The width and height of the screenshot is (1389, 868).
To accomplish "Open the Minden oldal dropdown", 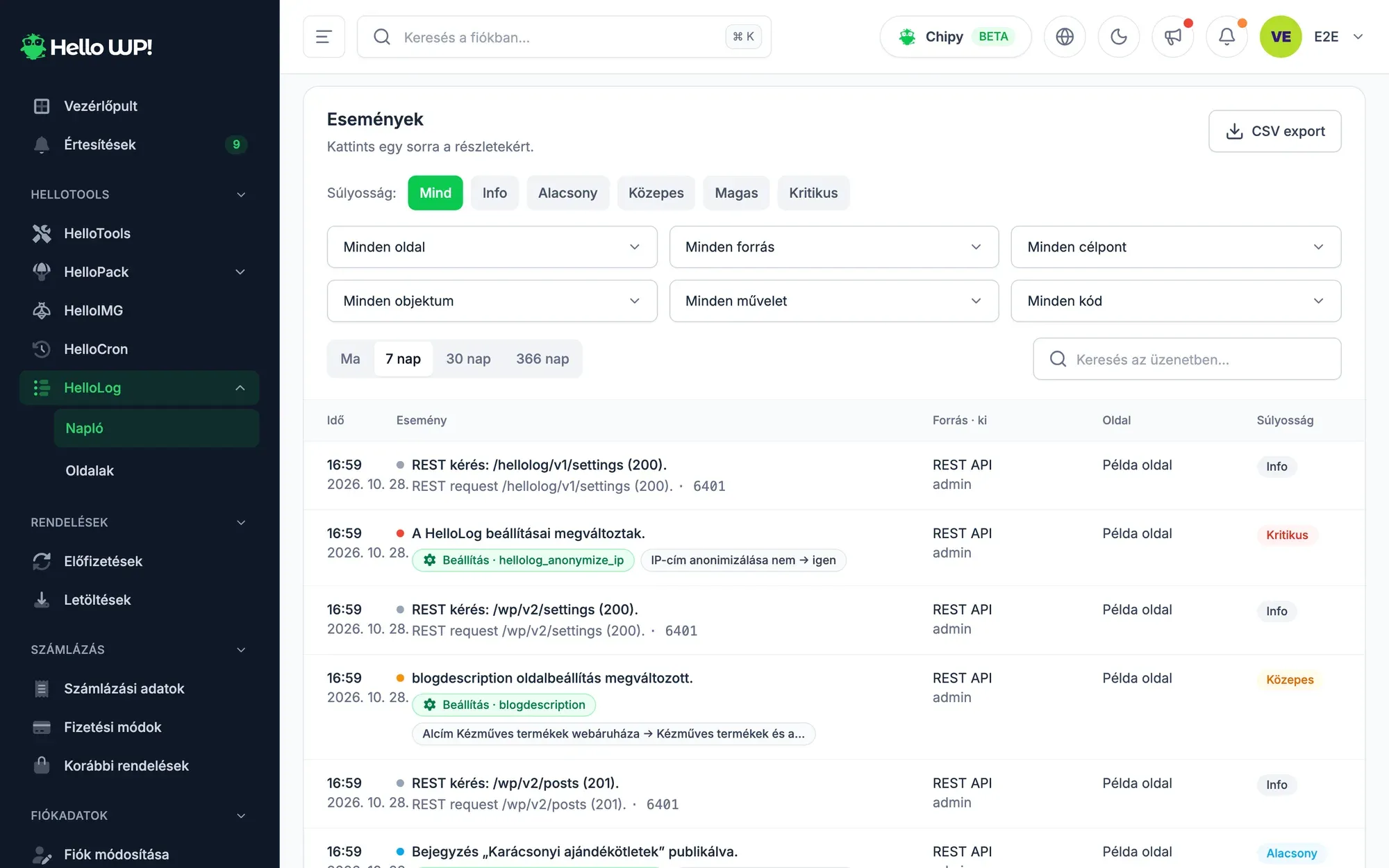I will click(492, 247).
